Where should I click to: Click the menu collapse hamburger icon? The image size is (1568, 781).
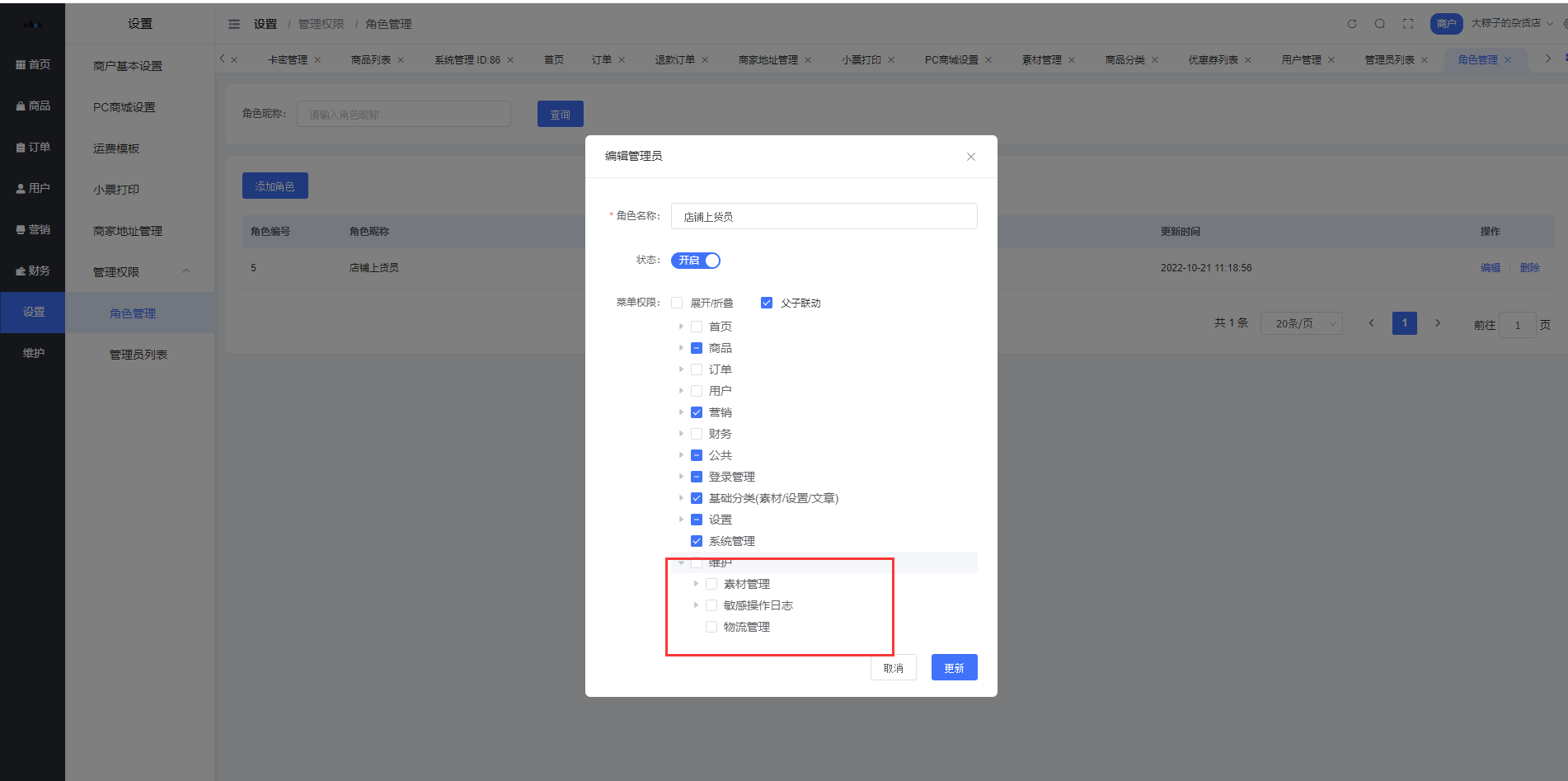pos(234,24)
